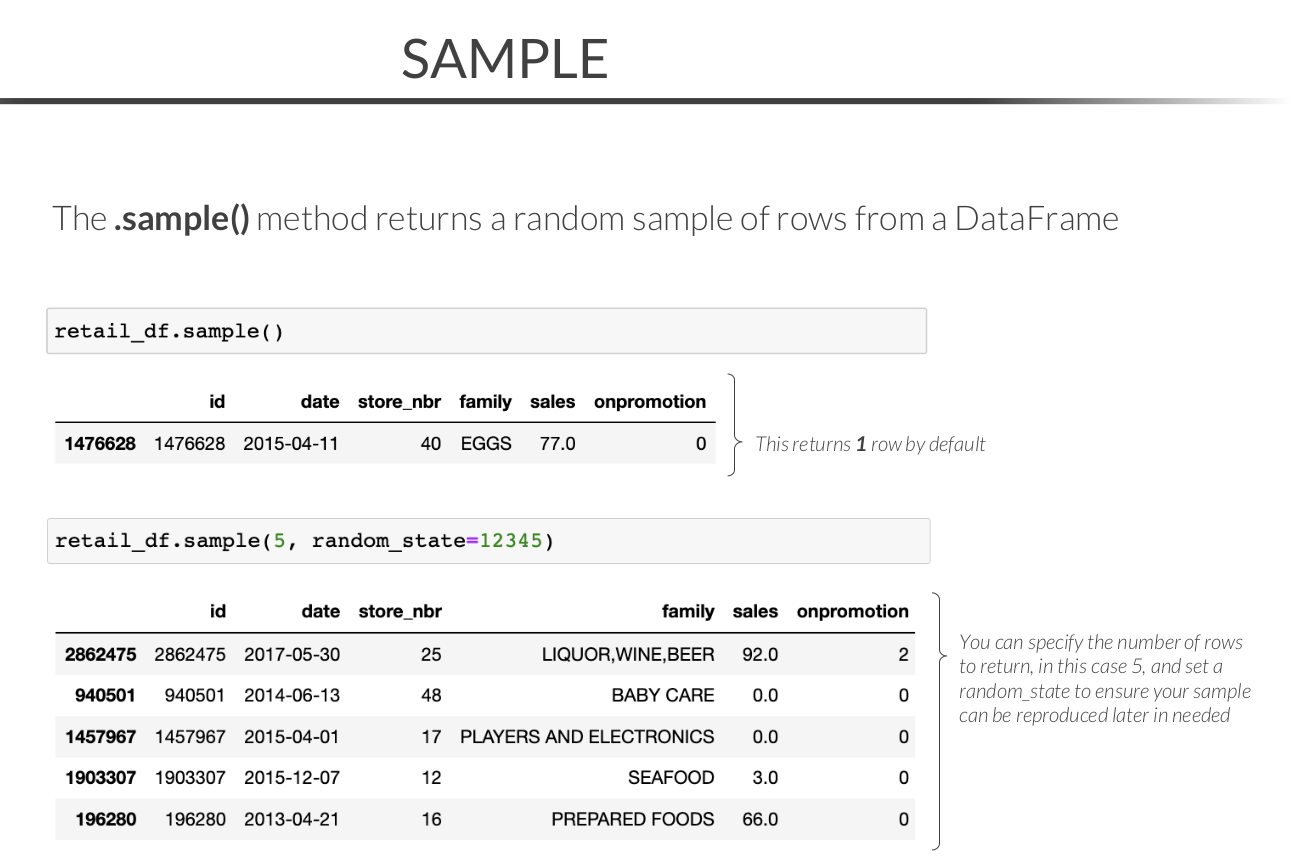Screen dimensions: 1297x867
Task: Click the LIQUOR,WINE,BEER cell
Action: point(628,655)
